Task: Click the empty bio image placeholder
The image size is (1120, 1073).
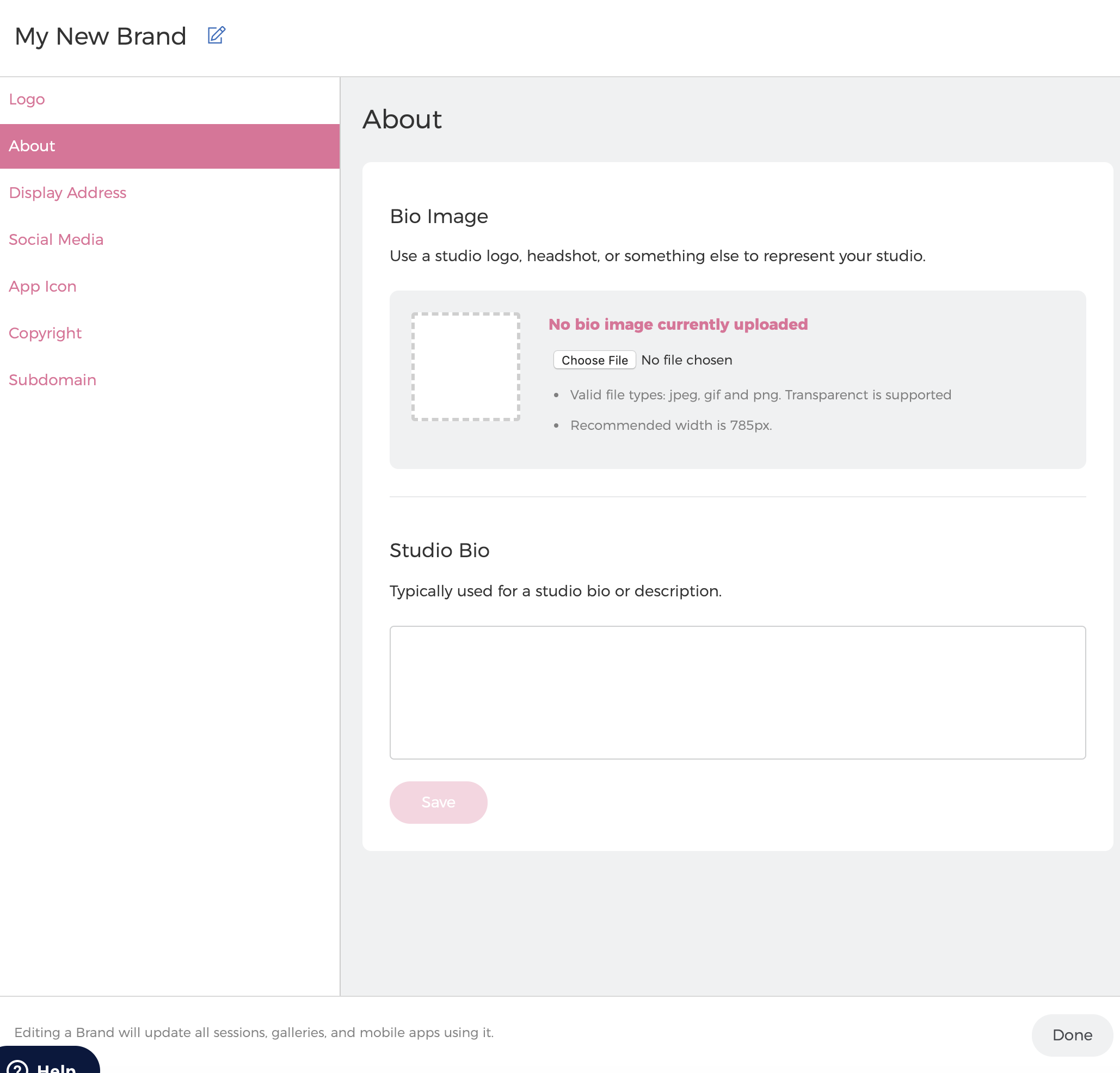Action: tap(466, 367)
